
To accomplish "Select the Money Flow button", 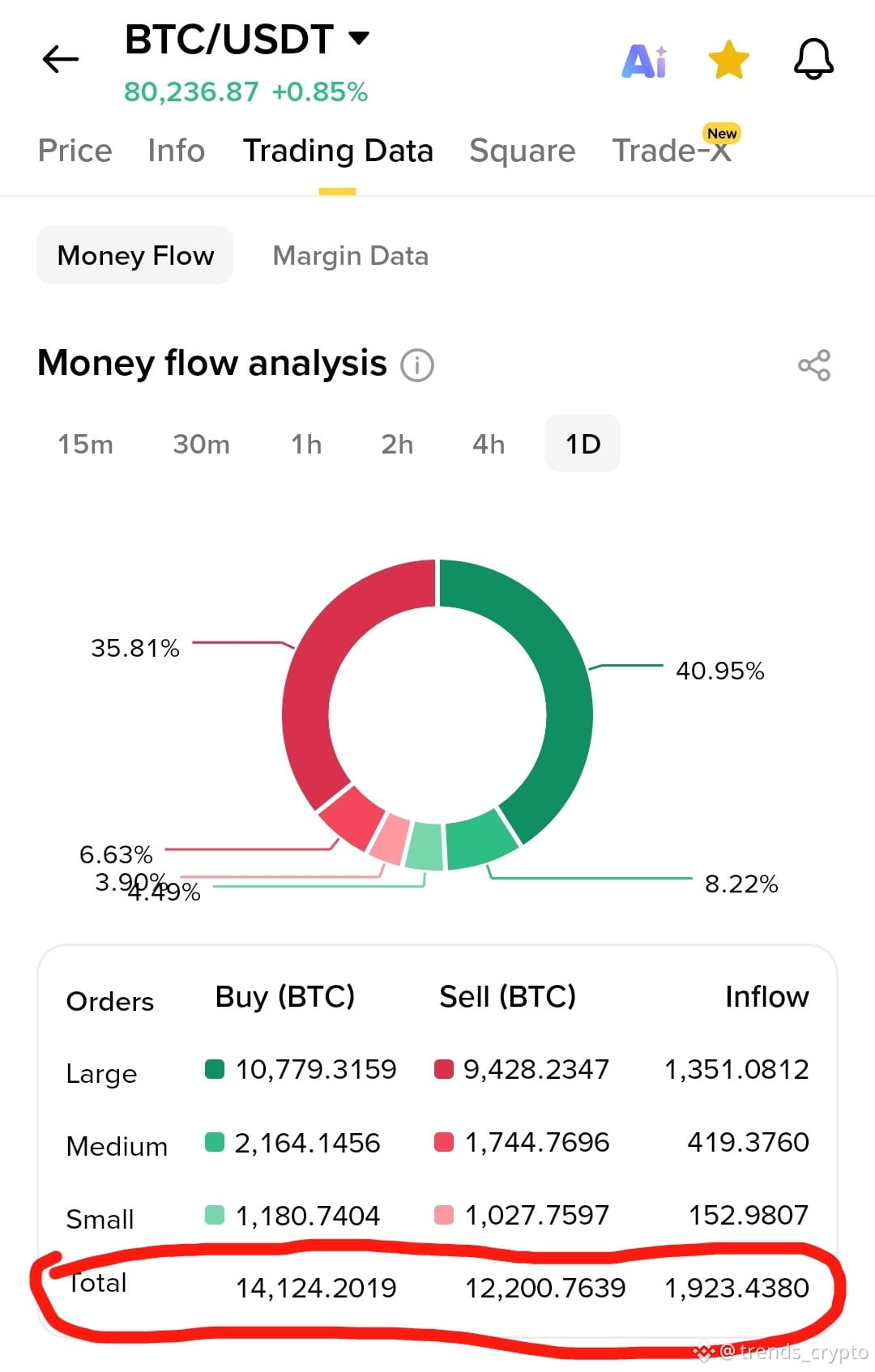I will coord(135,255).
